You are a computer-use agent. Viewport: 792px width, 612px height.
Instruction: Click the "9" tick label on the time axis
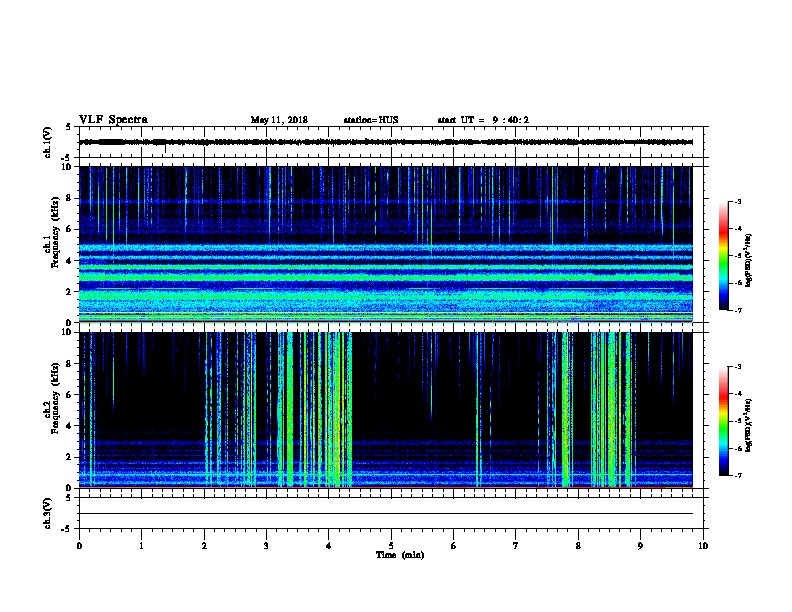click(640, 545)
